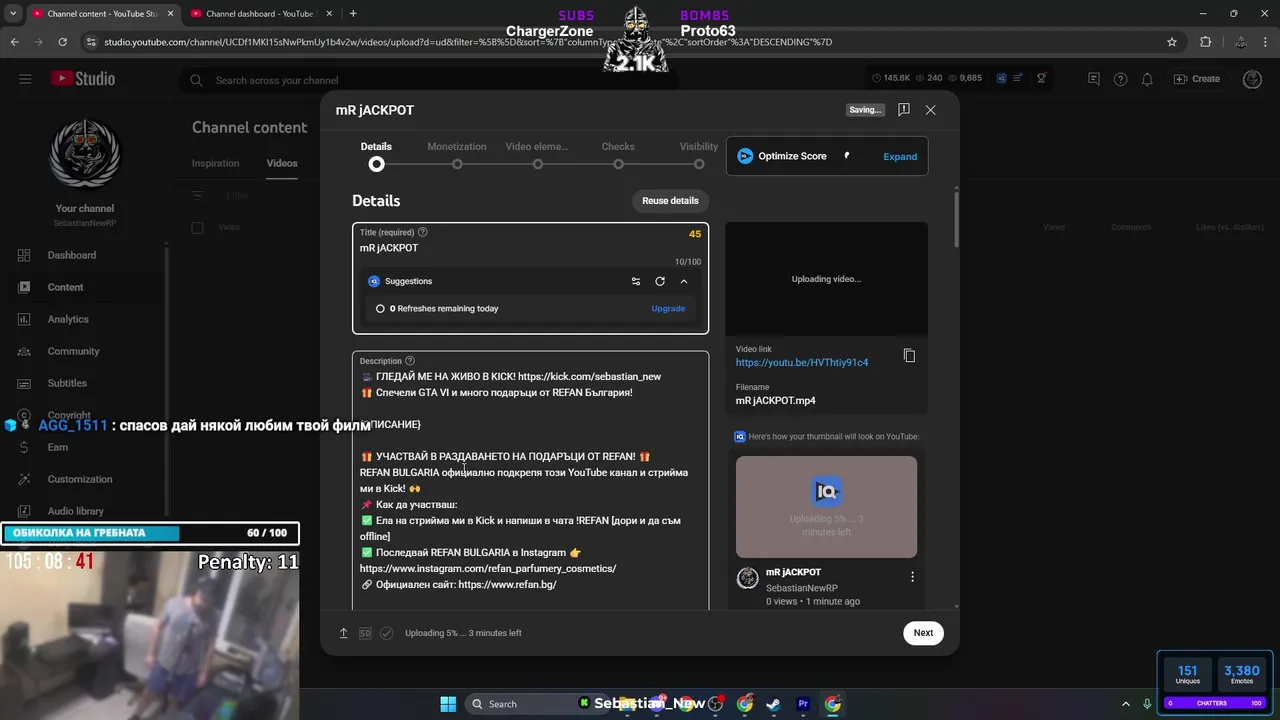Tick the select-all videos checkbox
This screenshot has width=1280, height=720.
pyautogui.click(x=197, y=228)
